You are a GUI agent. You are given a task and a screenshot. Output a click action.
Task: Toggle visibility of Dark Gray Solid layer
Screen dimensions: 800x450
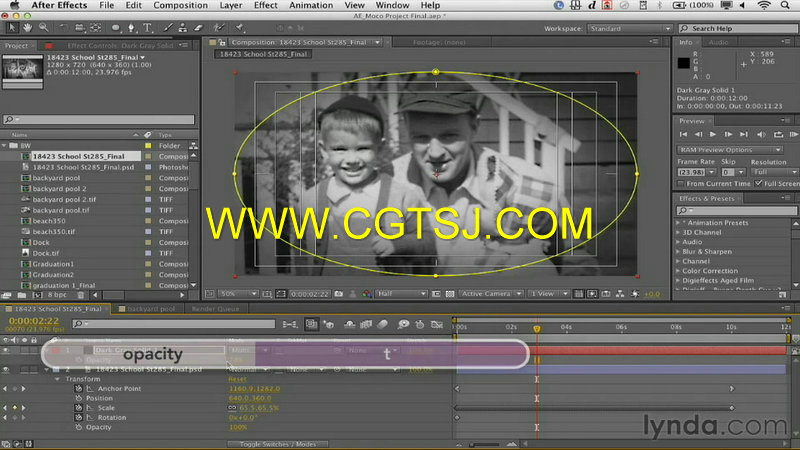[x=6, y=350]
